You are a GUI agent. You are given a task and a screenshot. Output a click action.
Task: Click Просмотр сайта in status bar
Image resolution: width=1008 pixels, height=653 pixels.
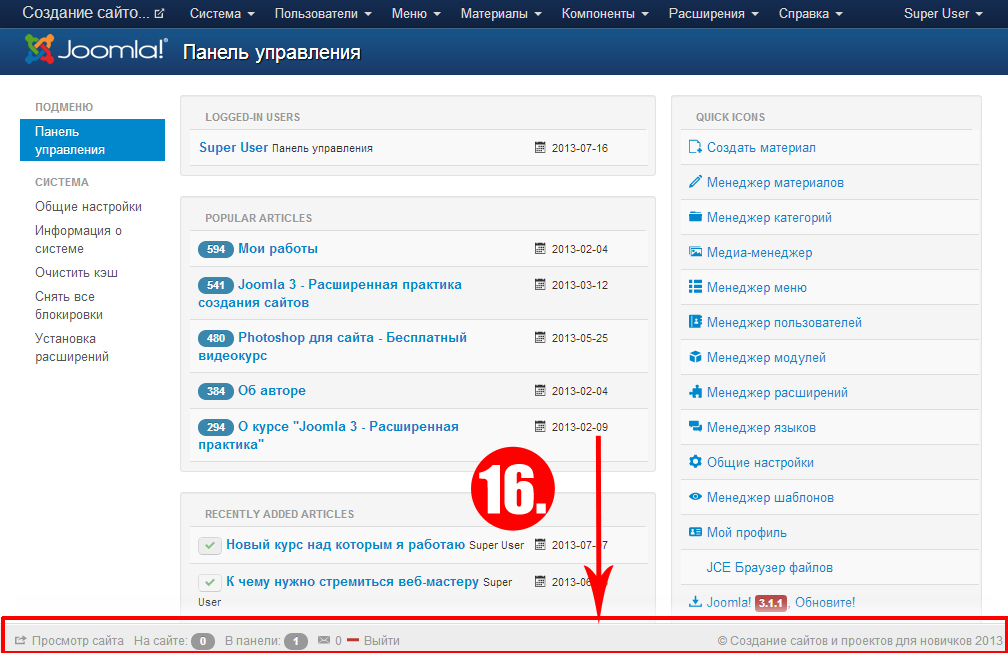click(77, 640)
